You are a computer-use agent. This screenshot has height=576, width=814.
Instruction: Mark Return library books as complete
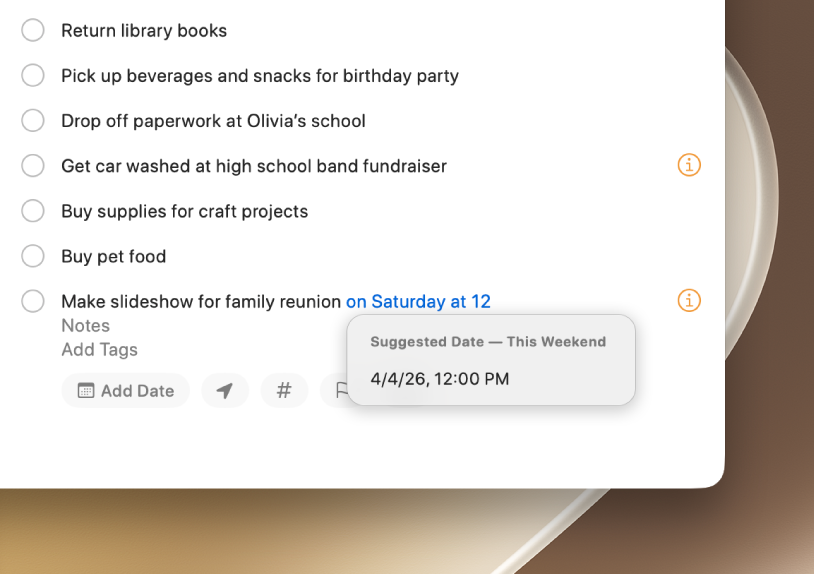click(33, 30)
